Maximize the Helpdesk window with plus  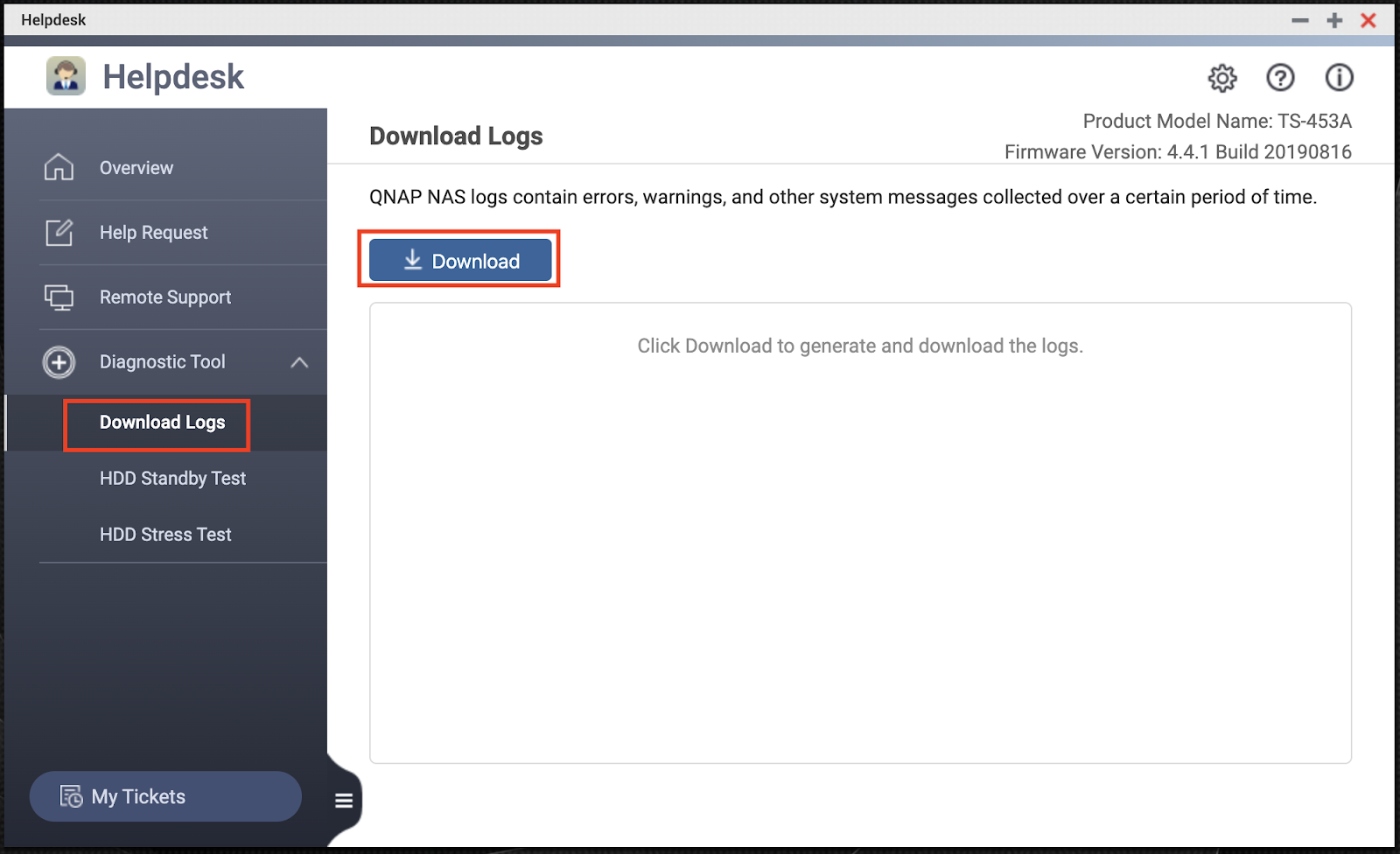1334,20
